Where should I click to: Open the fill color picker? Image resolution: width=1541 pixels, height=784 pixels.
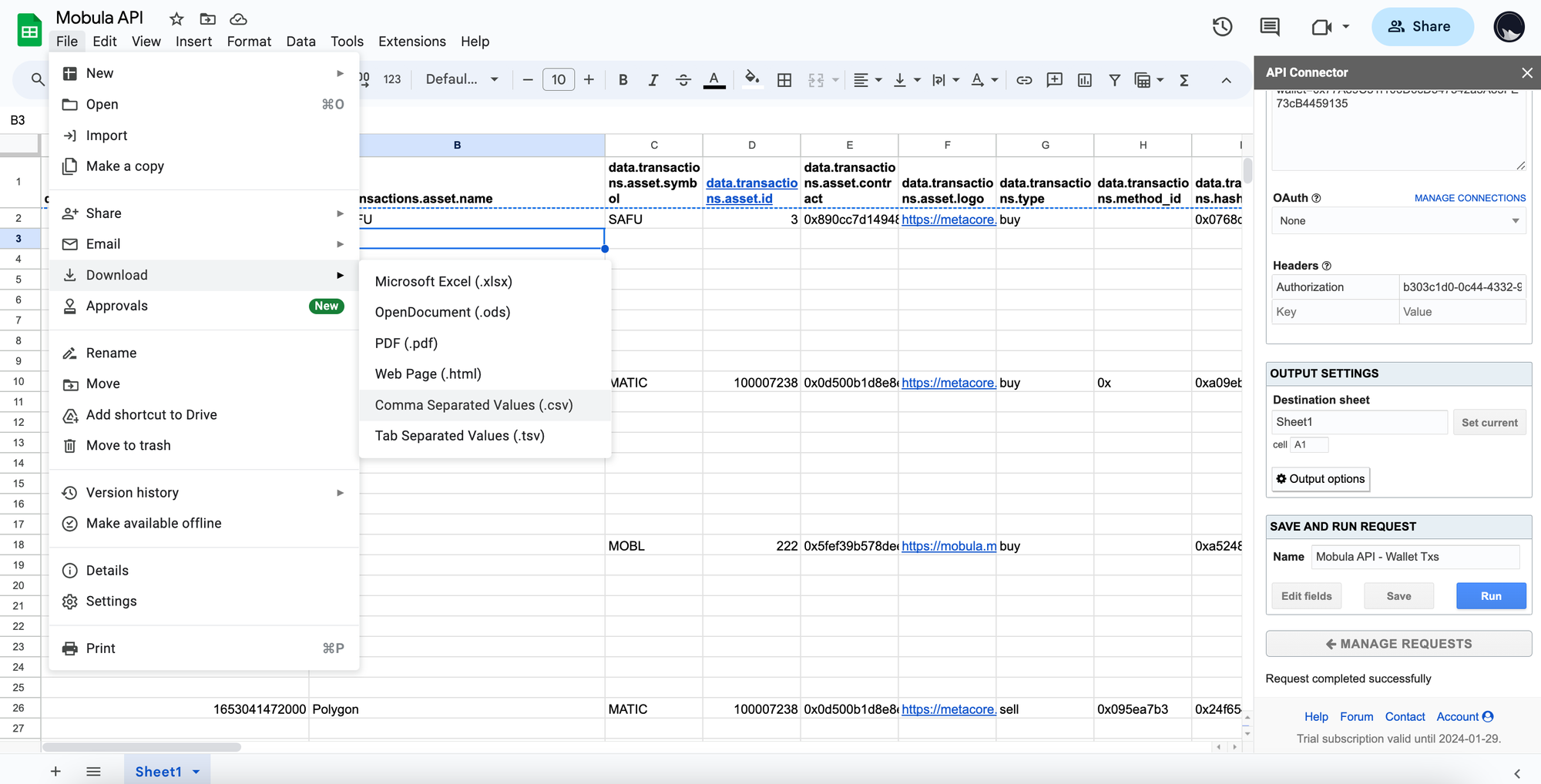pyautogui.click(x=752, y=79)
